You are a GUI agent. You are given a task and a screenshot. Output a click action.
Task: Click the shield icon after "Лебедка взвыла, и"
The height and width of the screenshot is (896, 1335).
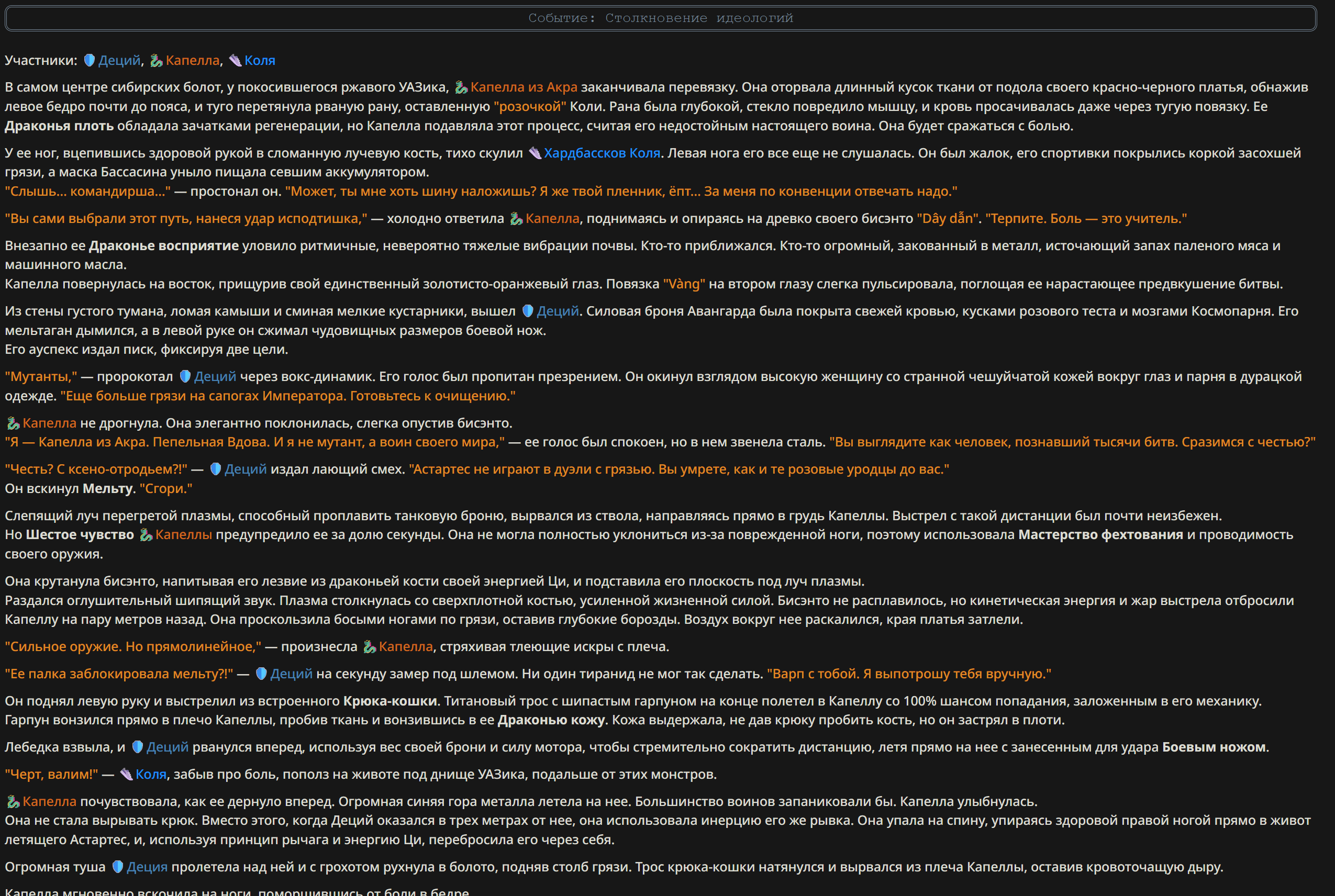[137, 747]
